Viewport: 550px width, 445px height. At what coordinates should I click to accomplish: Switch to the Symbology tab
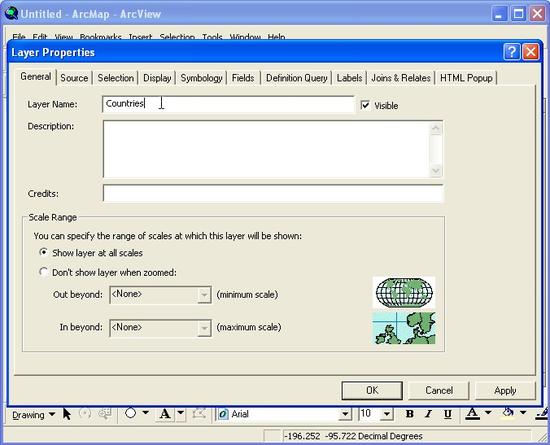201,78
